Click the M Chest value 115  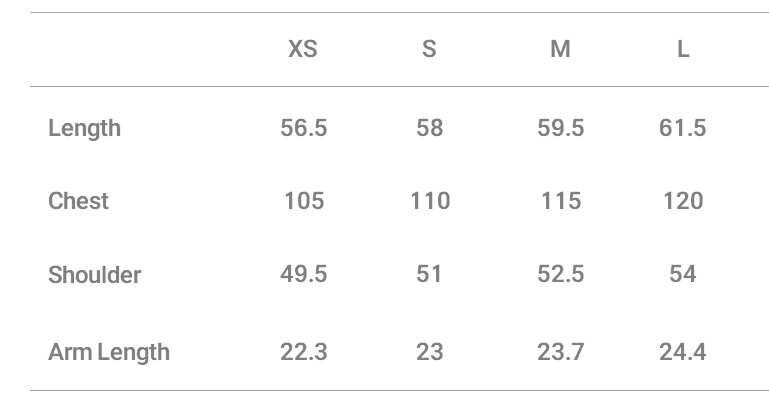point(561,201)
